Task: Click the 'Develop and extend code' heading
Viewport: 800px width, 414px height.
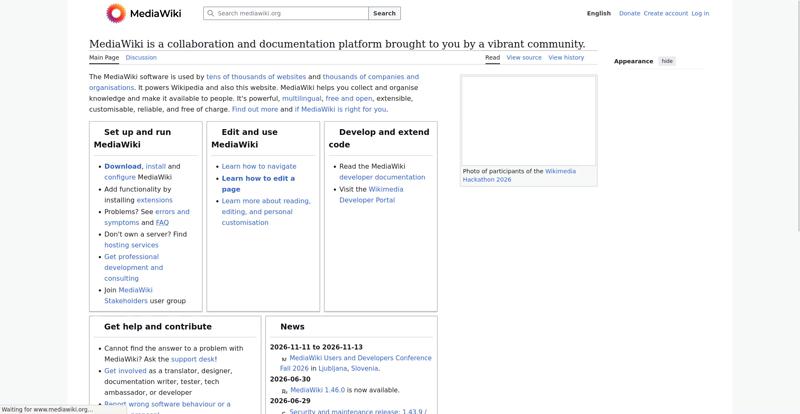Action: point(379,138)
